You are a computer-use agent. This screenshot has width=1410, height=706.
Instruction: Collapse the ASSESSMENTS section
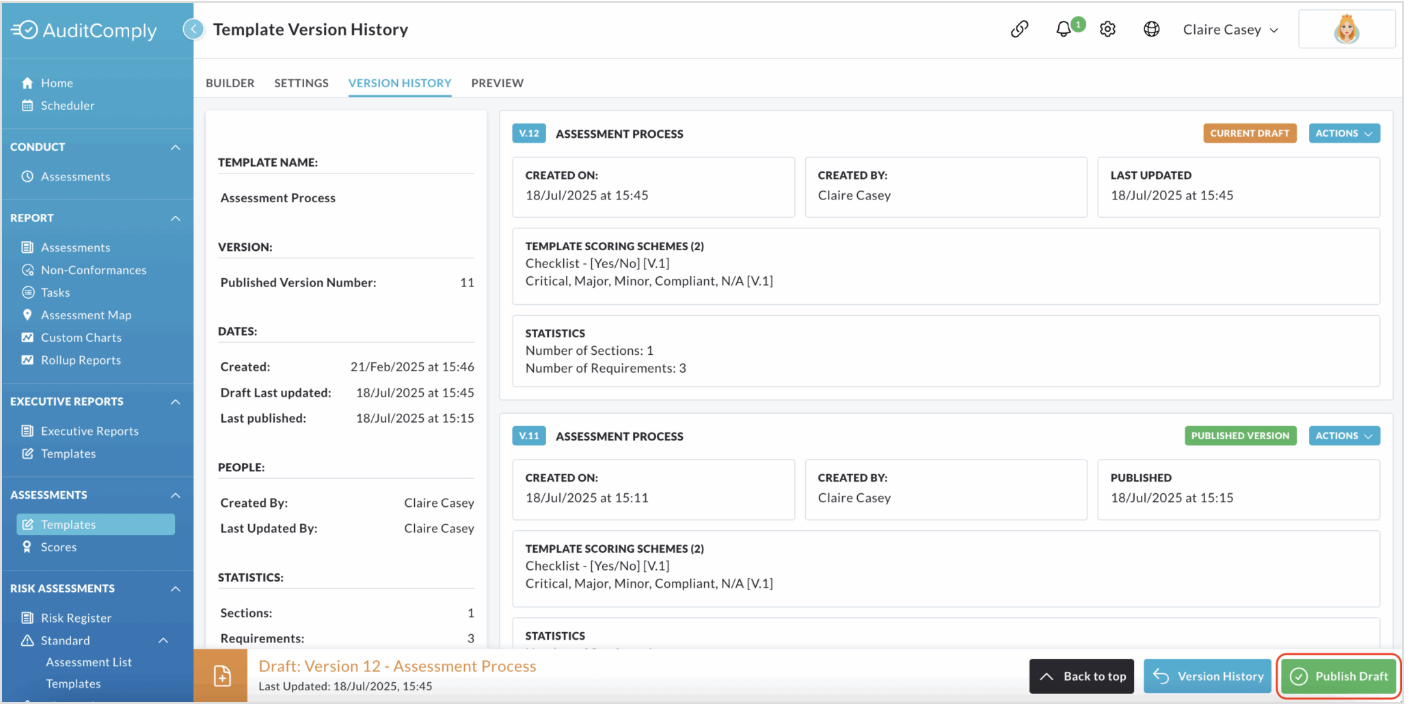pos(176,495)
